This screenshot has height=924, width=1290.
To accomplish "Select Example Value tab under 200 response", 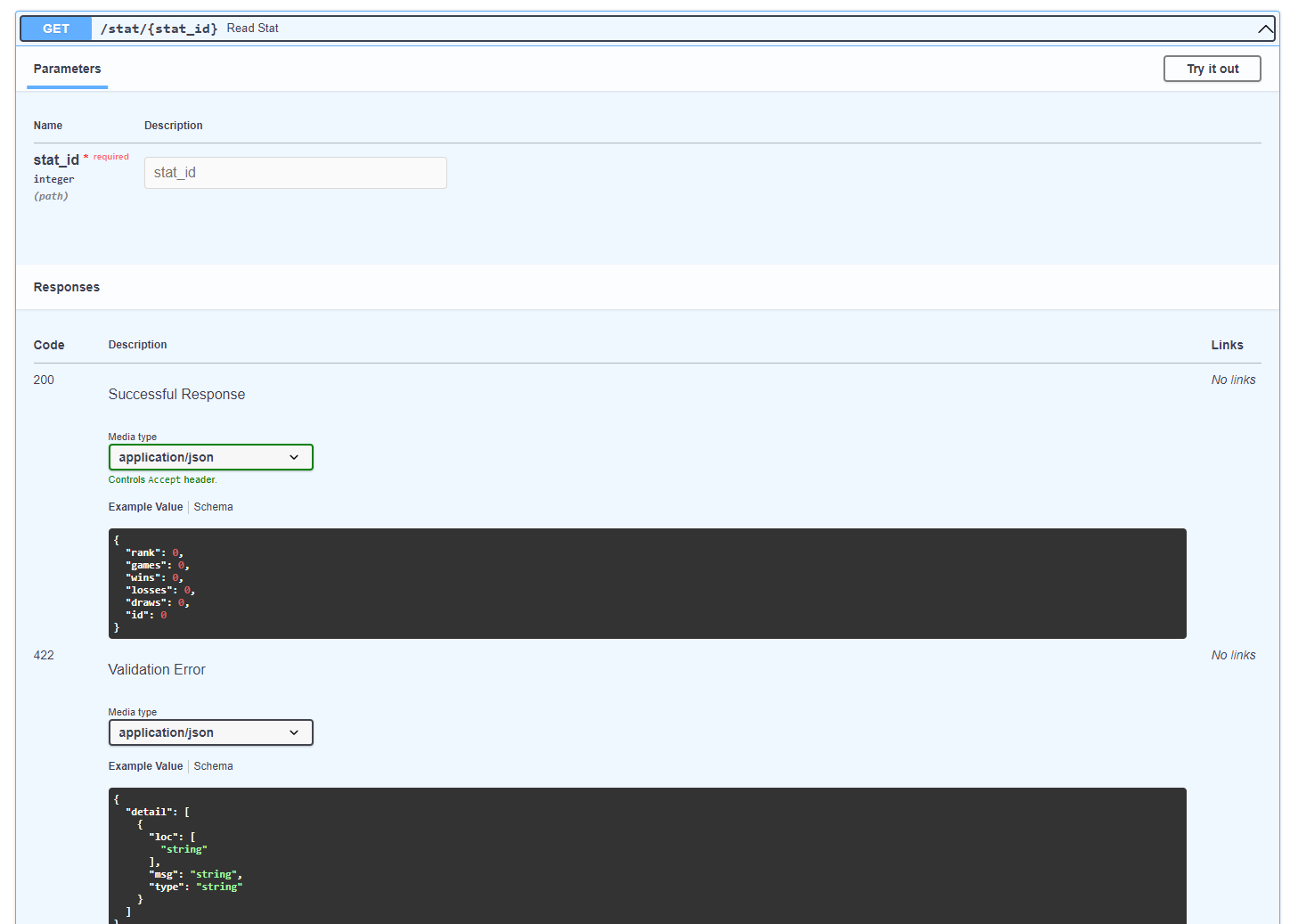I will coord(145,507).
